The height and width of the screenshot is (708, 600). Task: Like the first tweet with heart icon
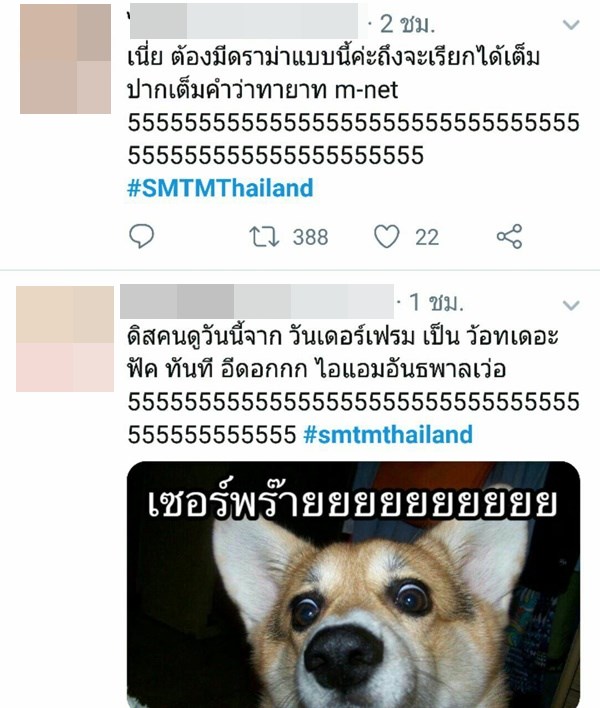387,237
